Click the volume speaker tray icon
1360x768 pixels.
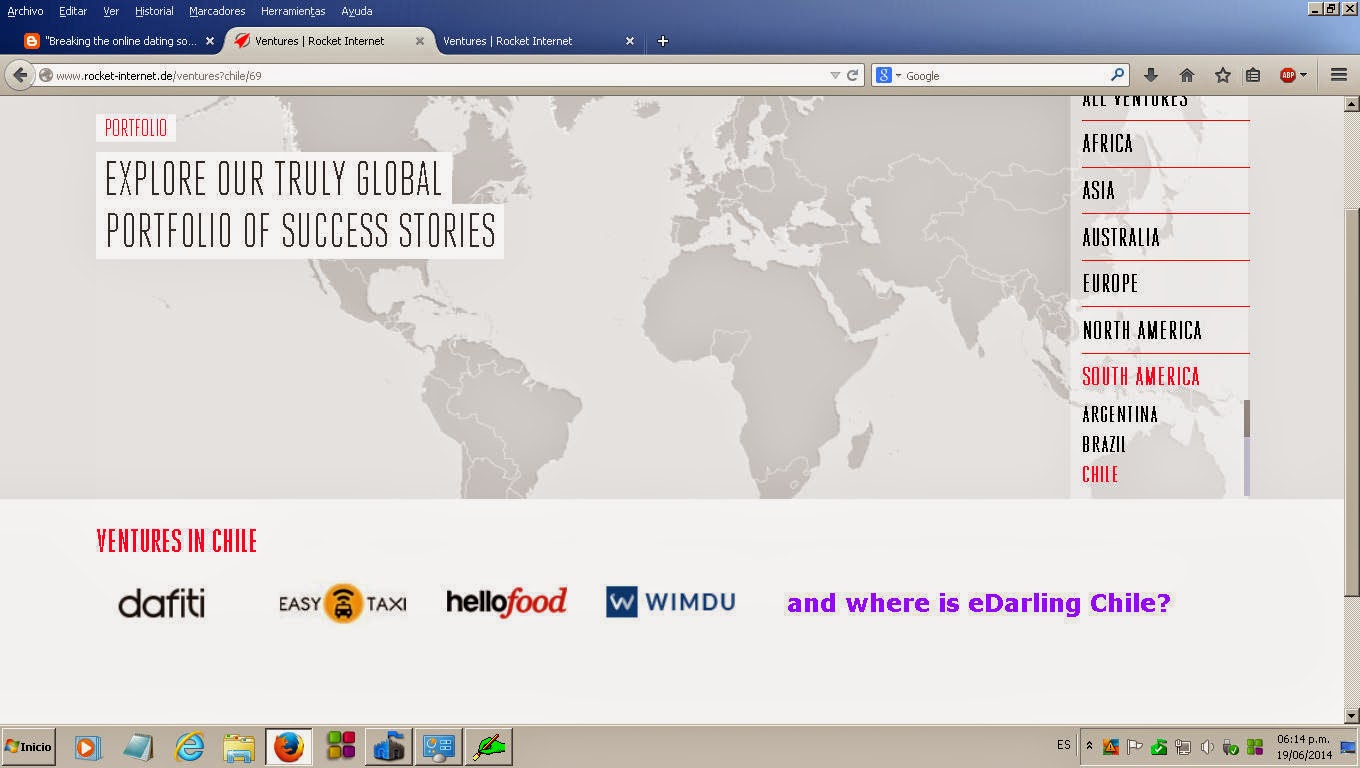[x=1207, y=747]
